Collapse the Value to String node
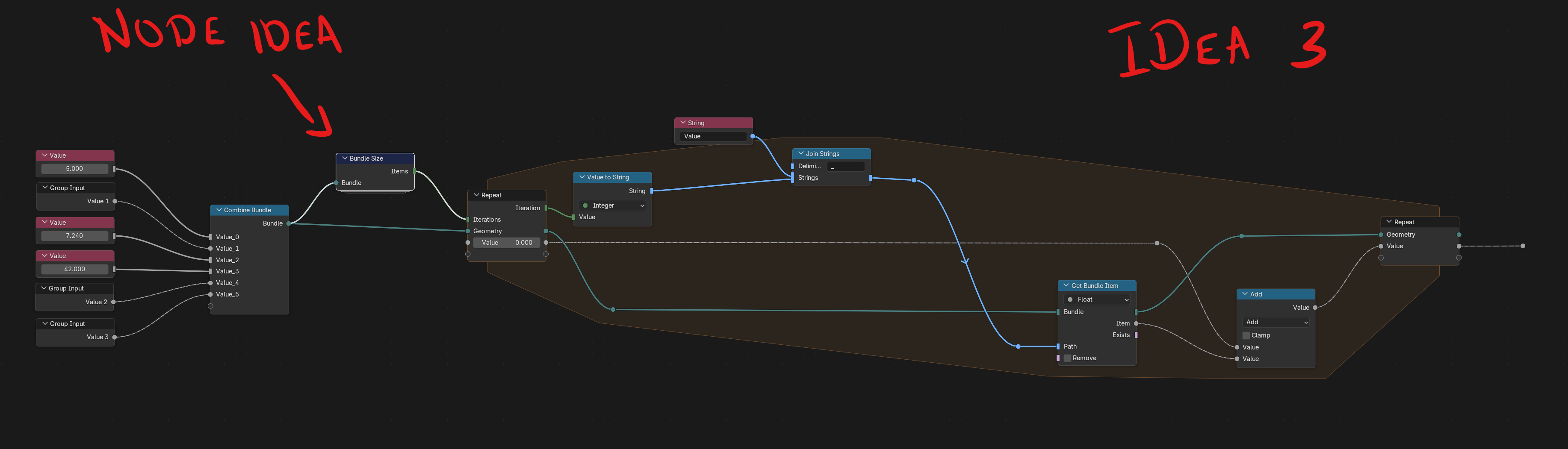This screenshot has height=449, width=1568. point(582,177)
